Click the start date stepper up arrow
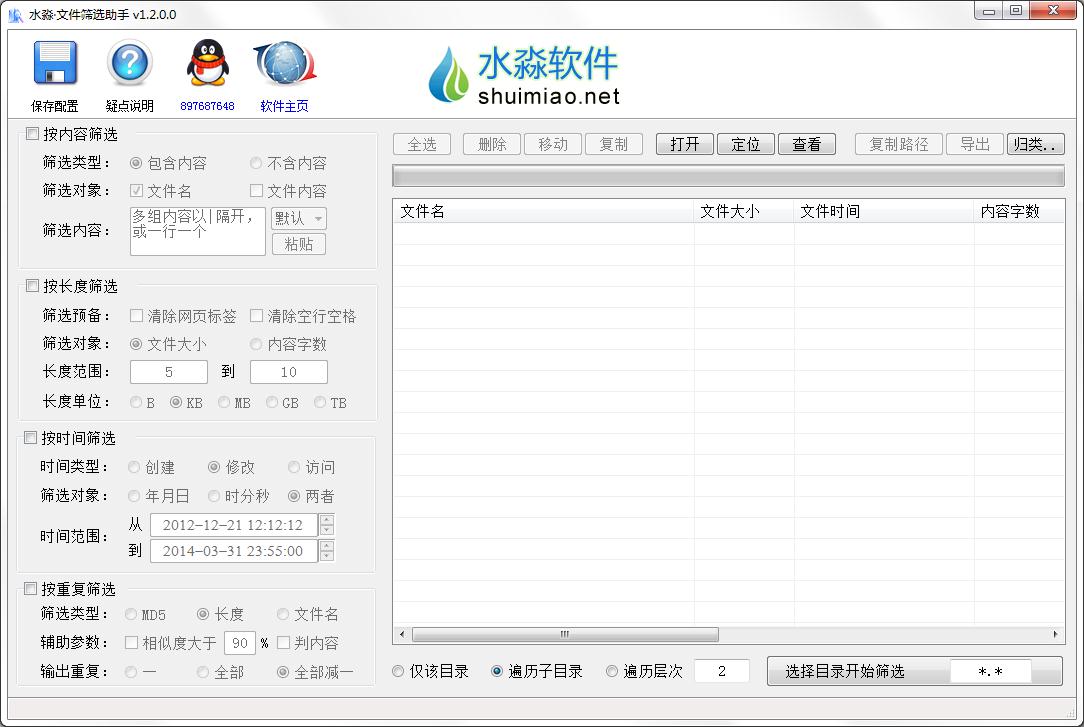 pos(328,518)
